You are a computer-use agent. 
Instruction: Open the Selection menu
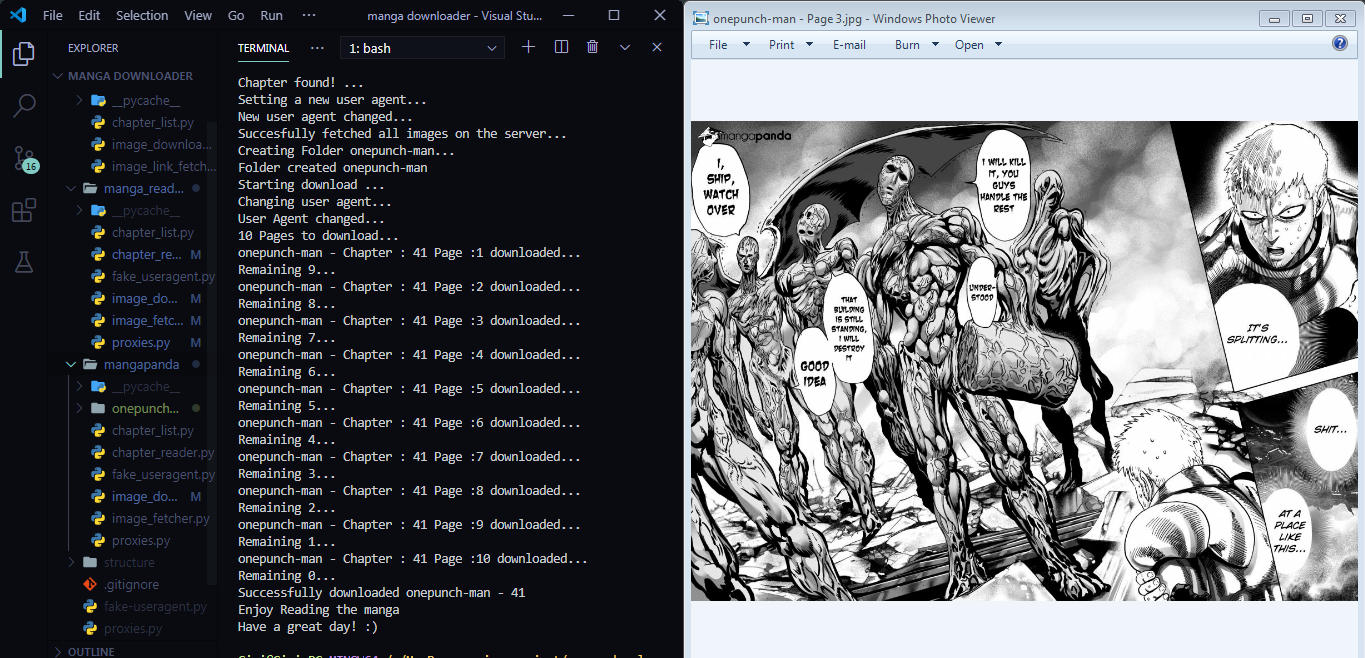click(142, 16)
